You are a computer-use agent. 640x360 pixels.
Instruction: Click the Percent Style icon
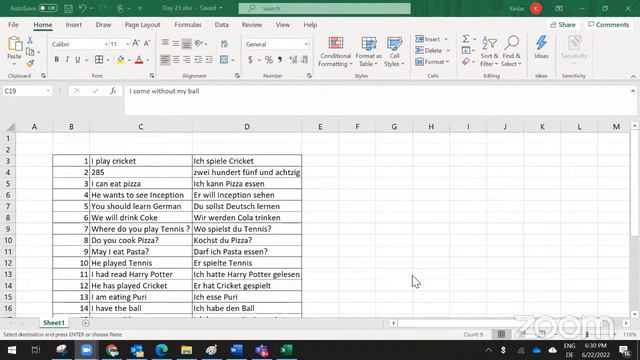(269, 60)
